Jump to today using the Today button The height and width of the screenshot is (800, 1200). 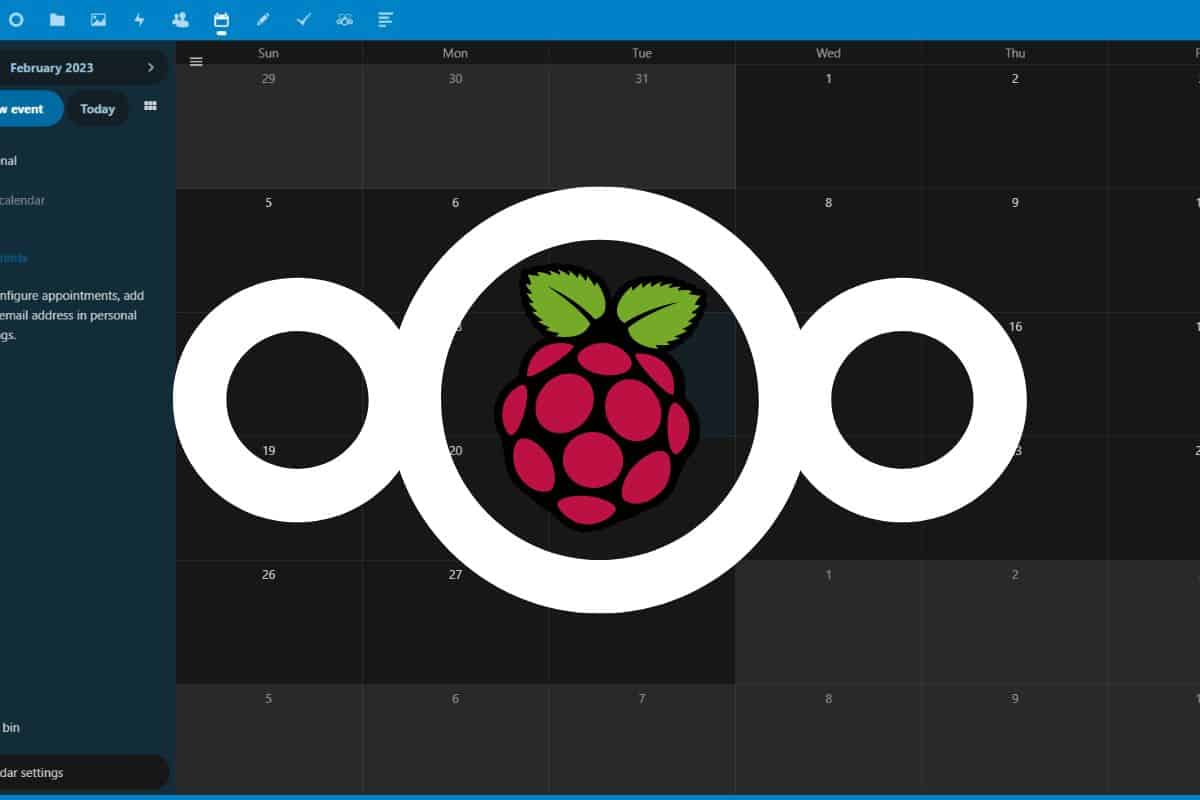pos(97,108)
